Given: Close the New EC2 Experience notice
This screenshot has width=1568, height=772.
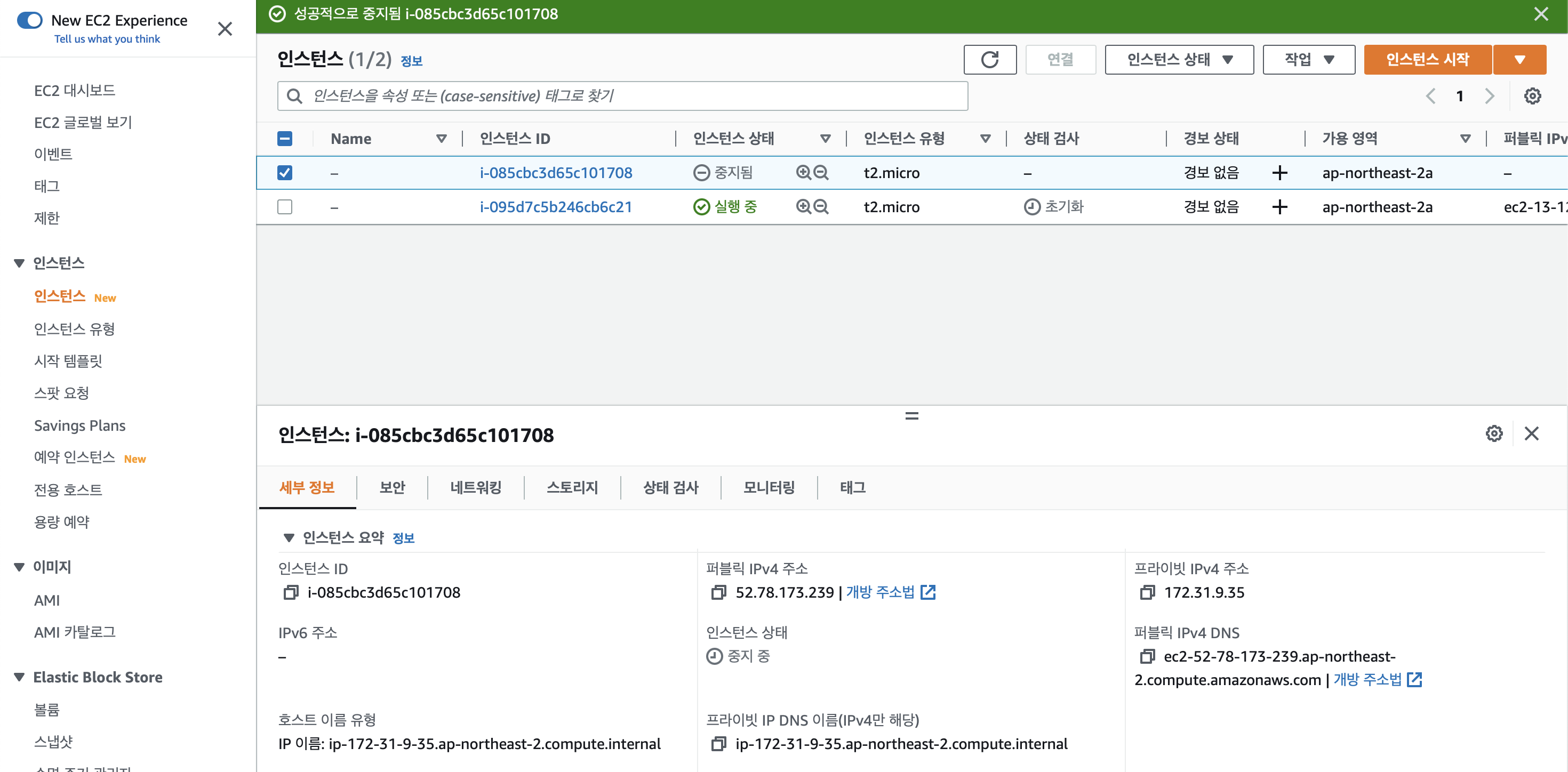Looking at the screenshot, I should coord(225,29).
